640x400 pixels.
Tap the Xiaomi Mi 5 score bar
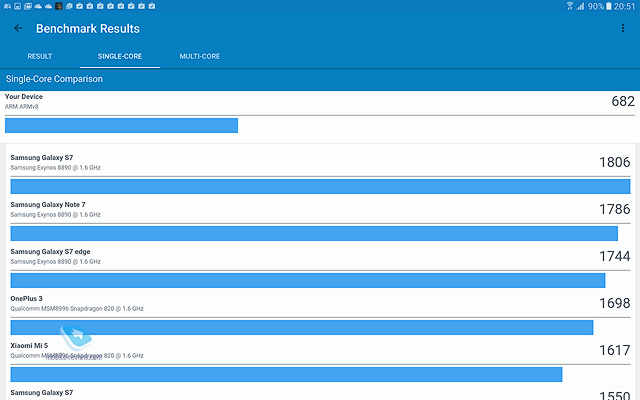point(286,374)
